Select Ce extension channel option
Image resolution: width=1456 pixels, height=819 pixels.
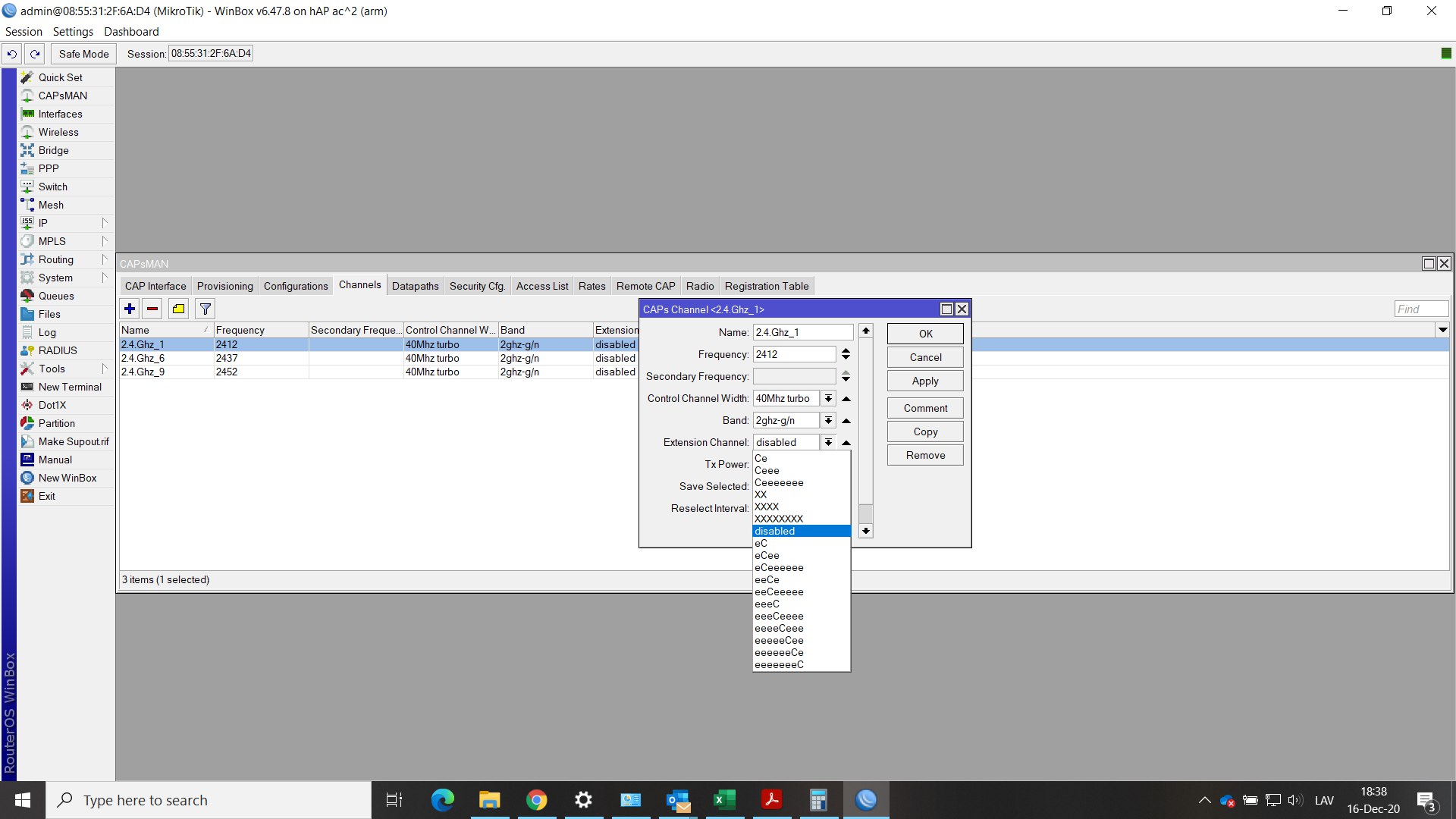pyautogui.click(x=801, y=458)
